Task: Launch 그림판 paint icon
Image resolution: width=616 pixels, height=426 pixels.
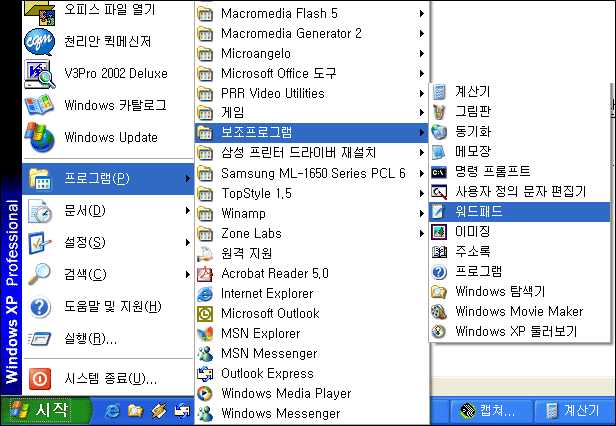Action: coord(439,112)
